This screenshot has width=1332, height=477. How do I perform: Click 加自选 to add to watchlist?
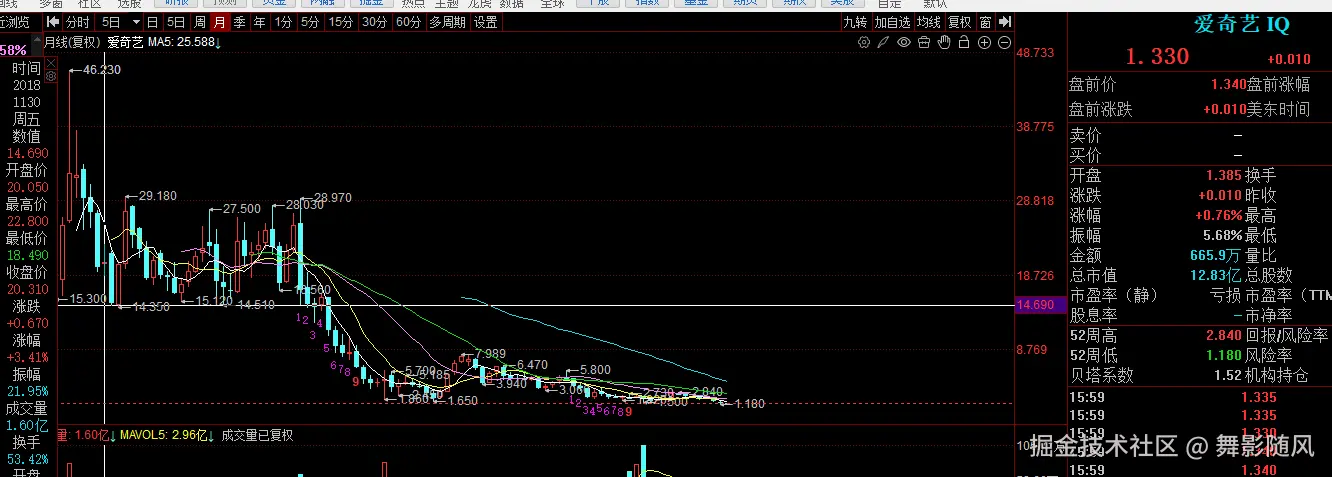click(892, 21)
